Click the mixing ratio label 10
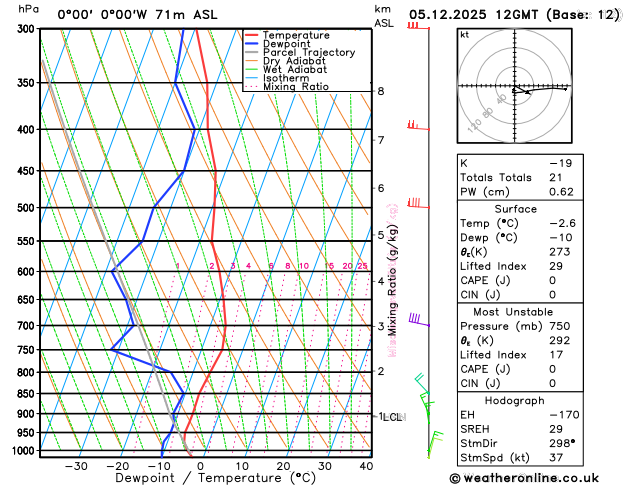 [304, 266]
